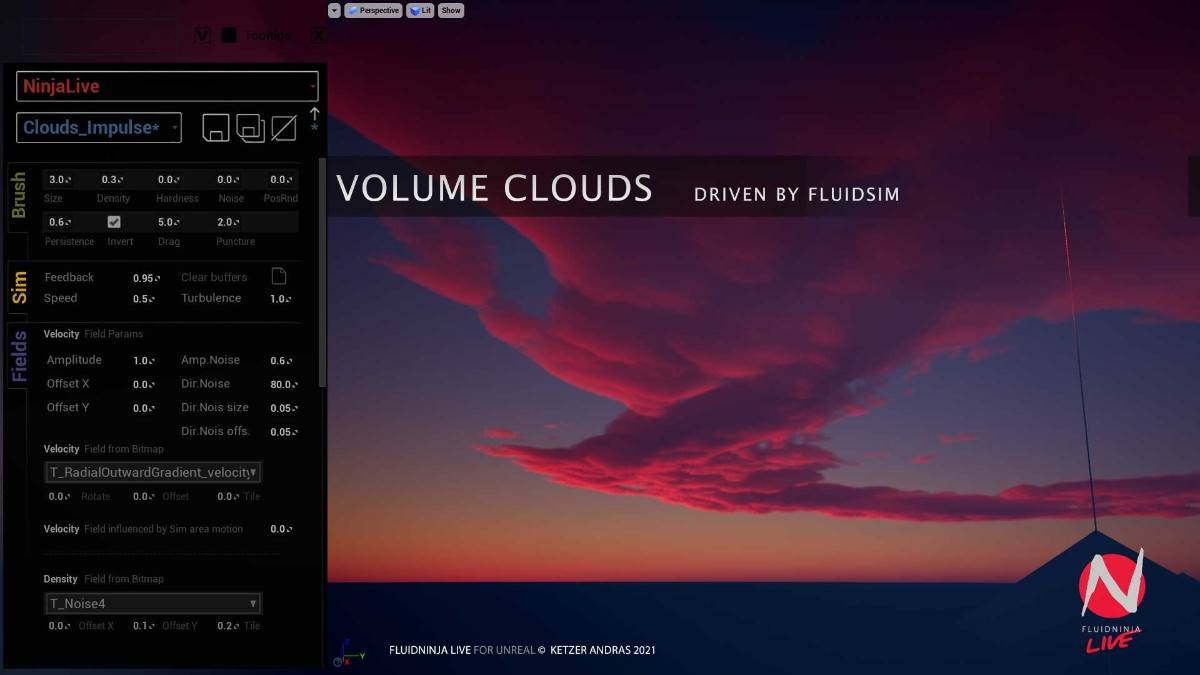Click the Feedback value 0.95
The height and width of the screenshot is (675, 1200).
coord(146,278)
